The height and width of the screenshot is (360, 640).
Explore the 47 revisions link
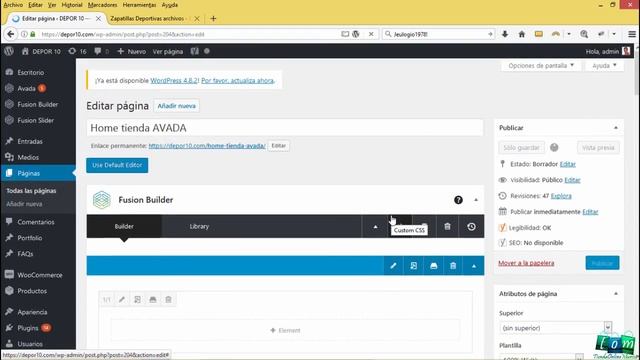click(561, 196)
